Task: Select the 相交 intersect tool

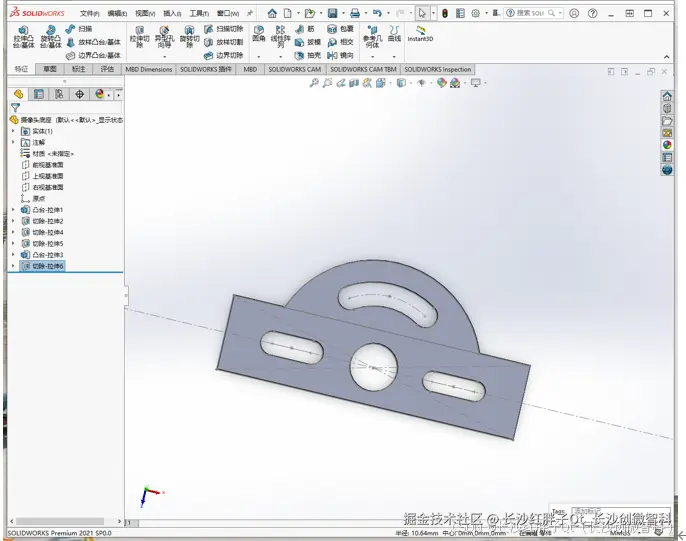Action: [x=340, y=42]
